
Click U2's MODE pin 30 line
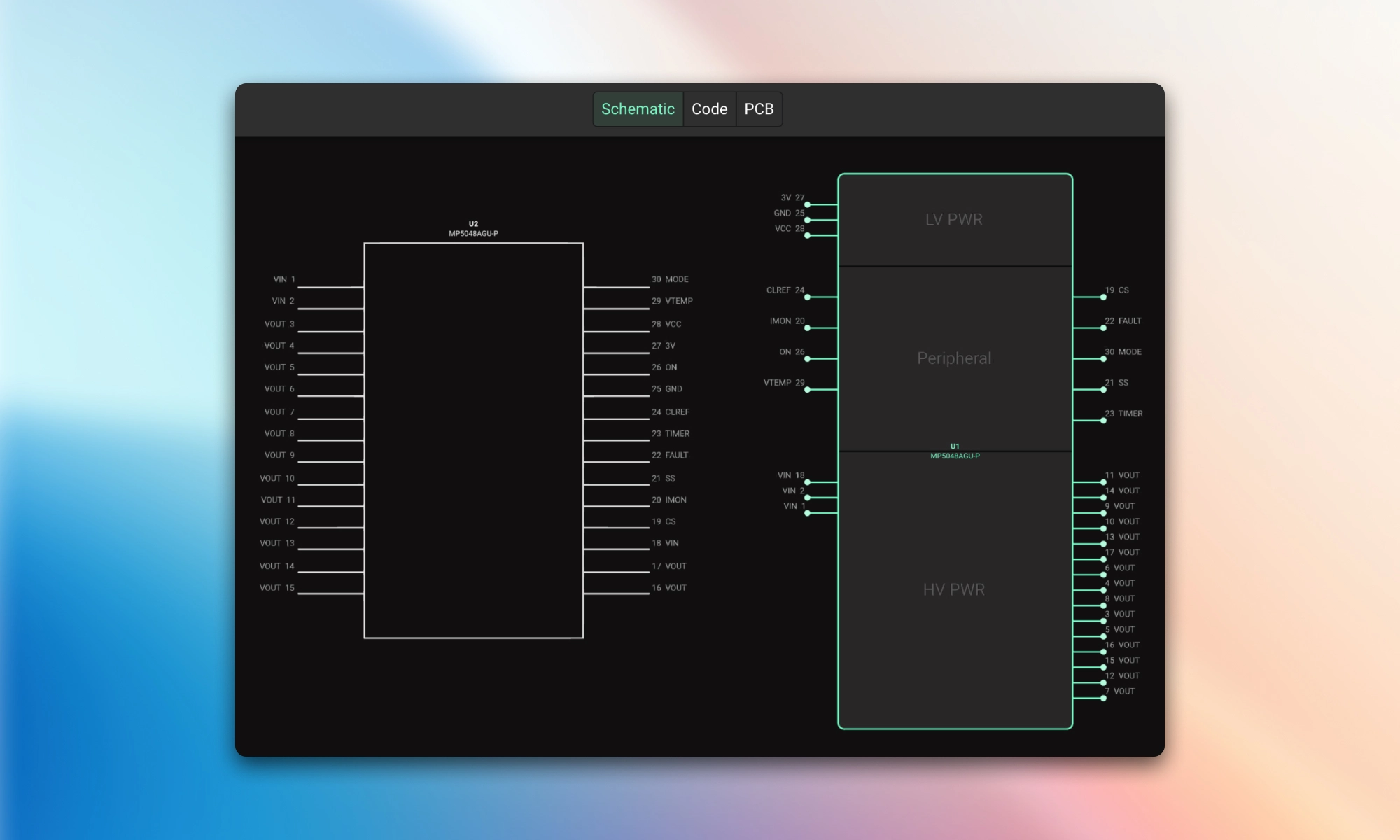tap(616, 287)
